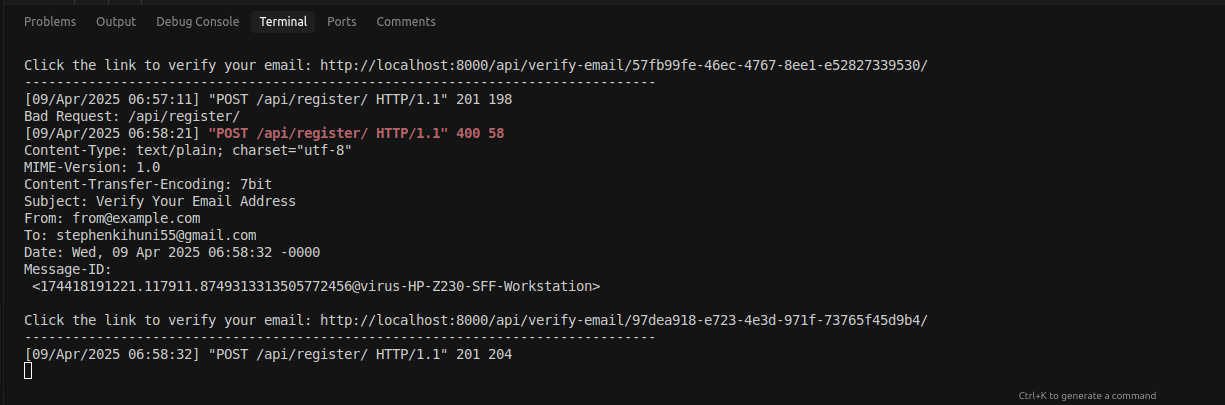
Task: Show the Debug Console panel
Action: (198, 21)
